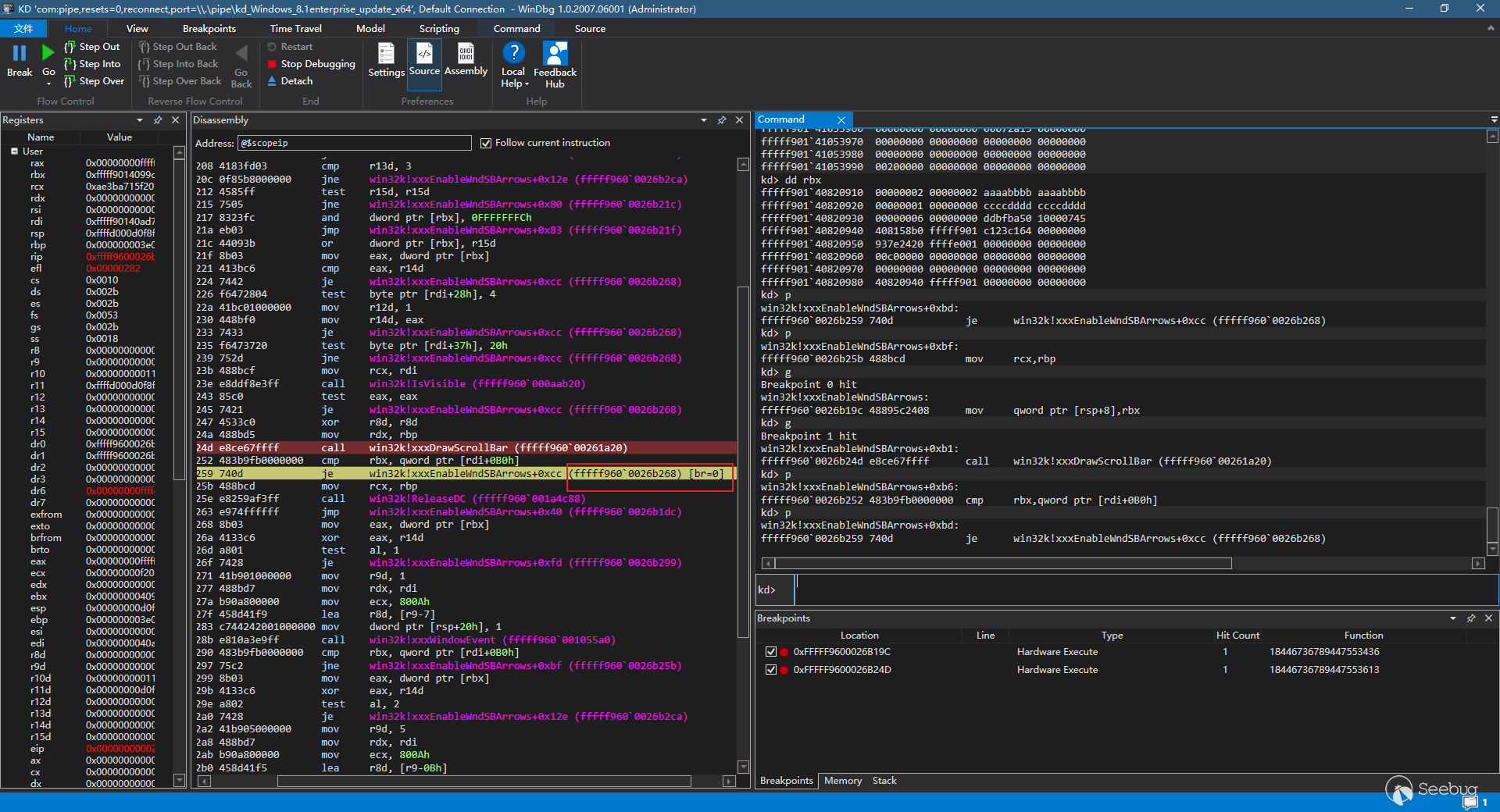The height and width of the screenshot is (812, 1500).
Task: Close the Registers panel
Action: [x=175, y=120]
